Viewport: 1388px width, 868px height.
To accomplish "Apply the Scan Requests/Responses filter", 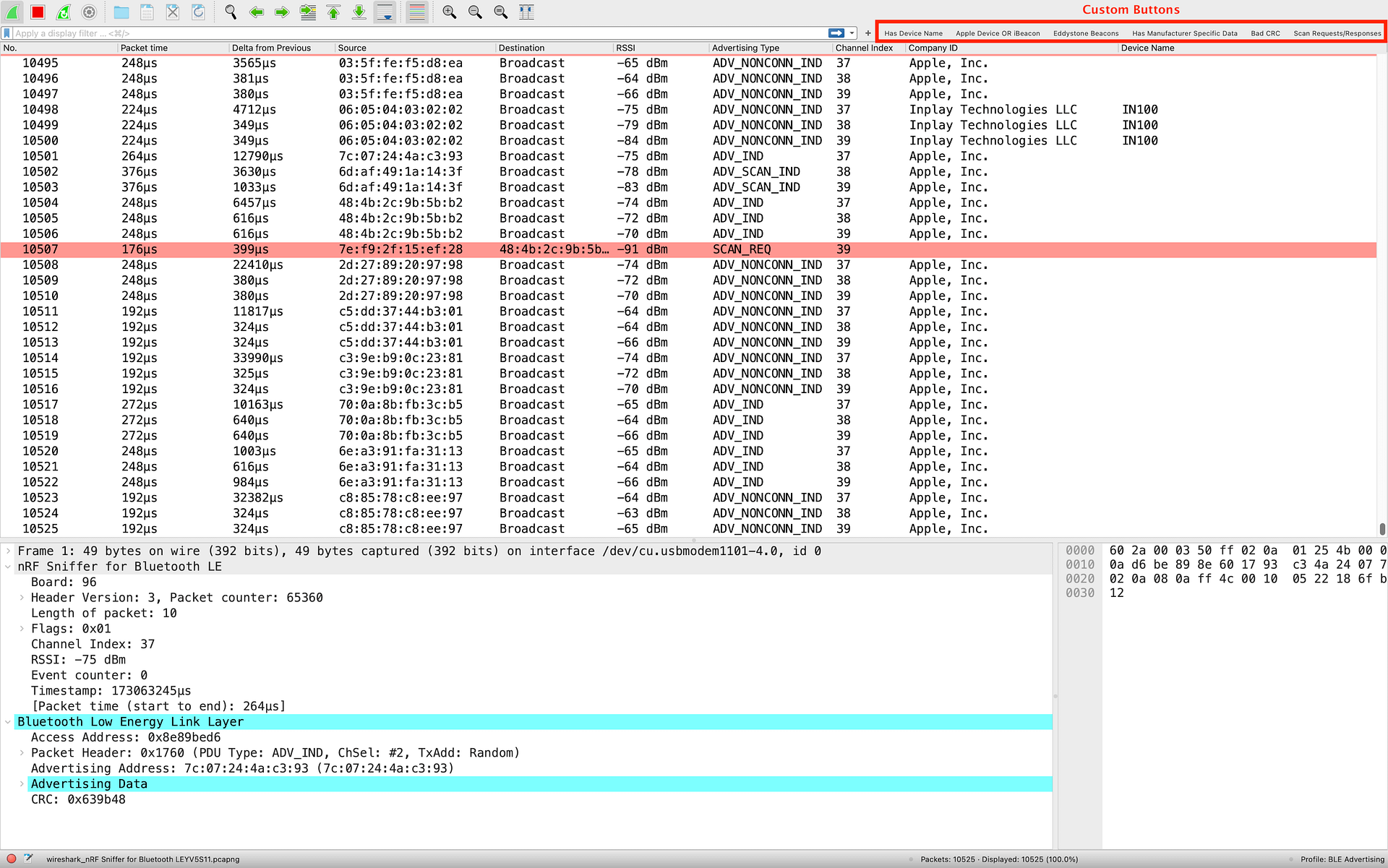I will [1337, 33].
